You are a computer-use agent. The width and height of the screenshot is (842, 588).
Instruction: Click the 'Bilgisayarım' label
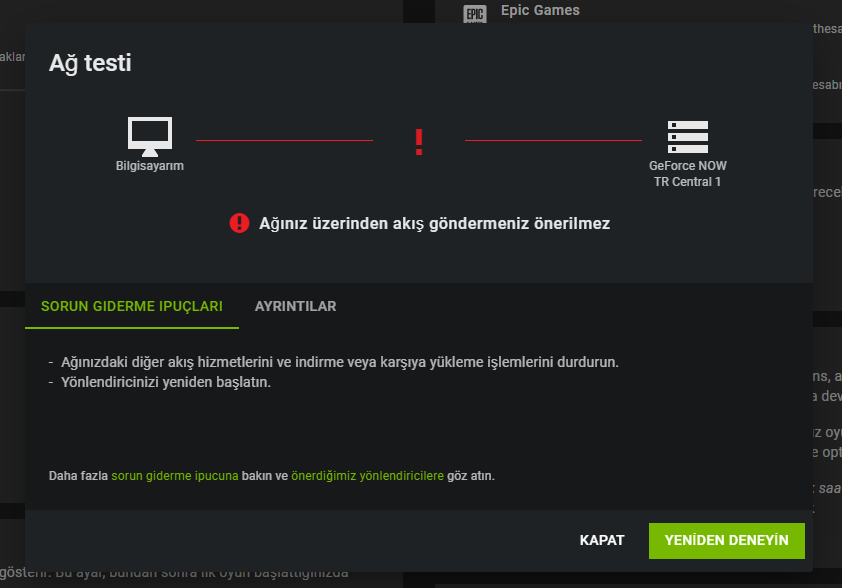coord(150,166)
